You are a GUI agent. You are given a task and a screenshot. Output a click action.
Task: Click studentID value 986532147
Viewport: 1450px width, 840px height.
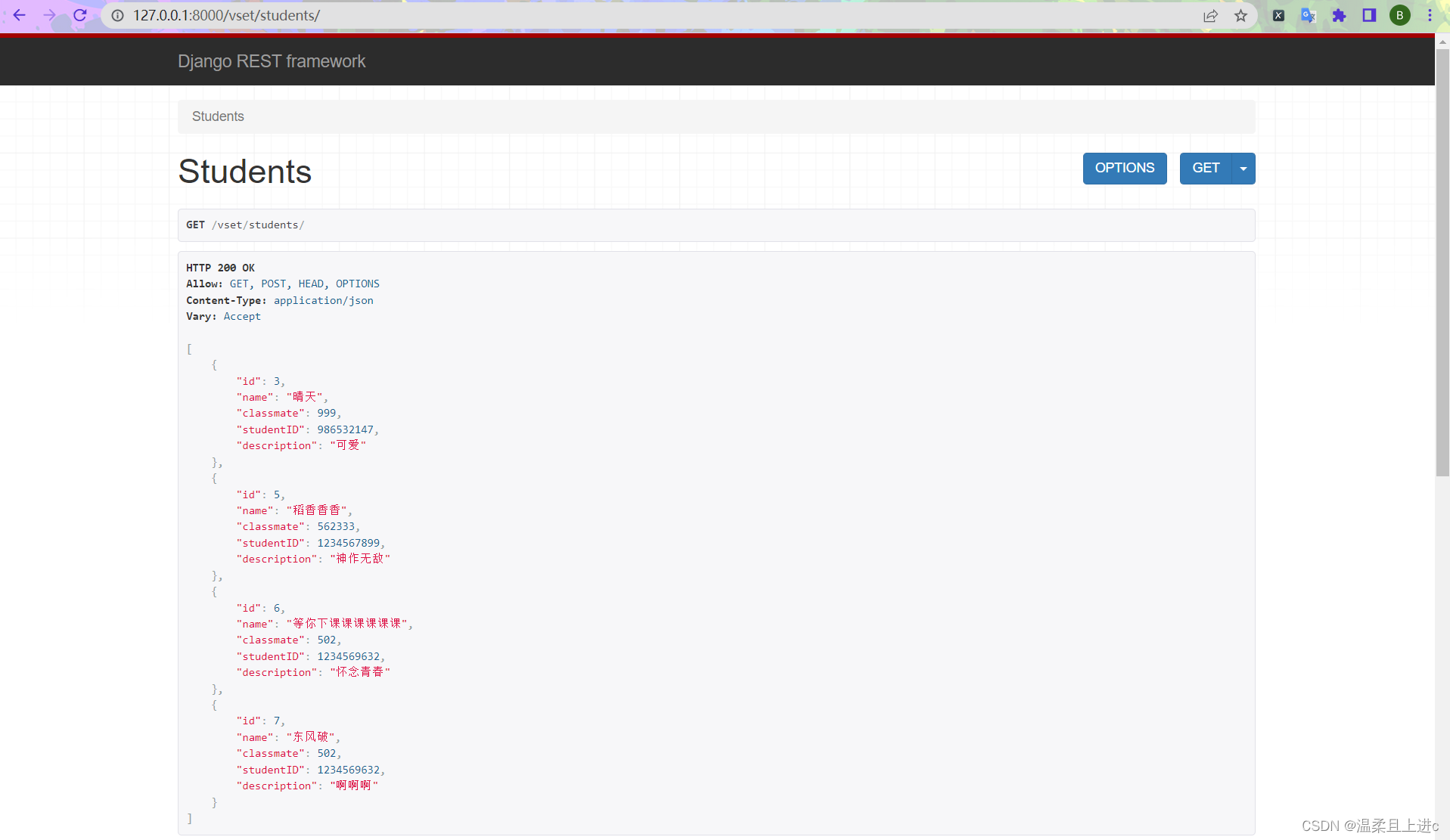(x=345, y=429)
